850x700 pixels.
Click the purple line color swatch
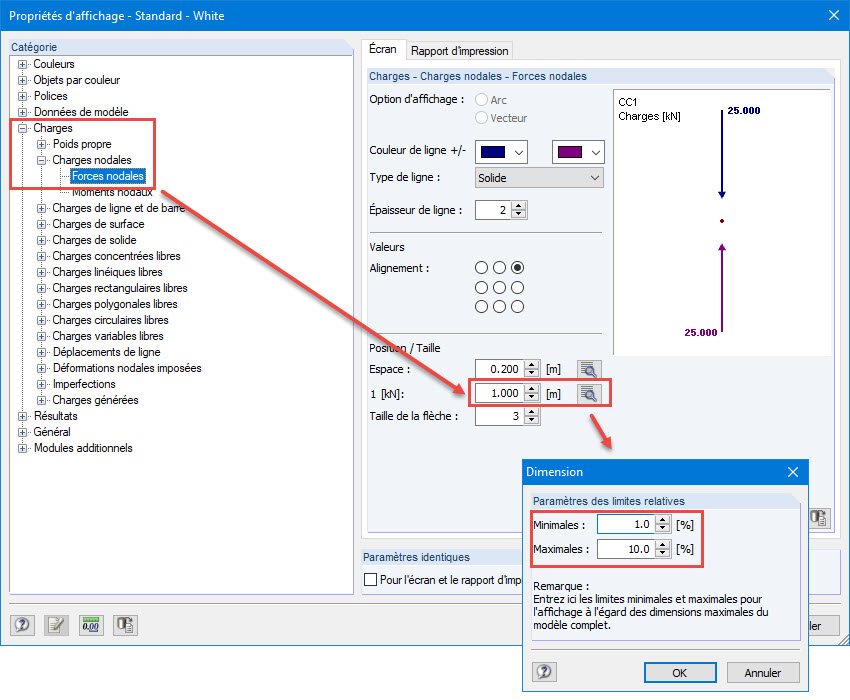pyautogui.click(x=570, y=152)
